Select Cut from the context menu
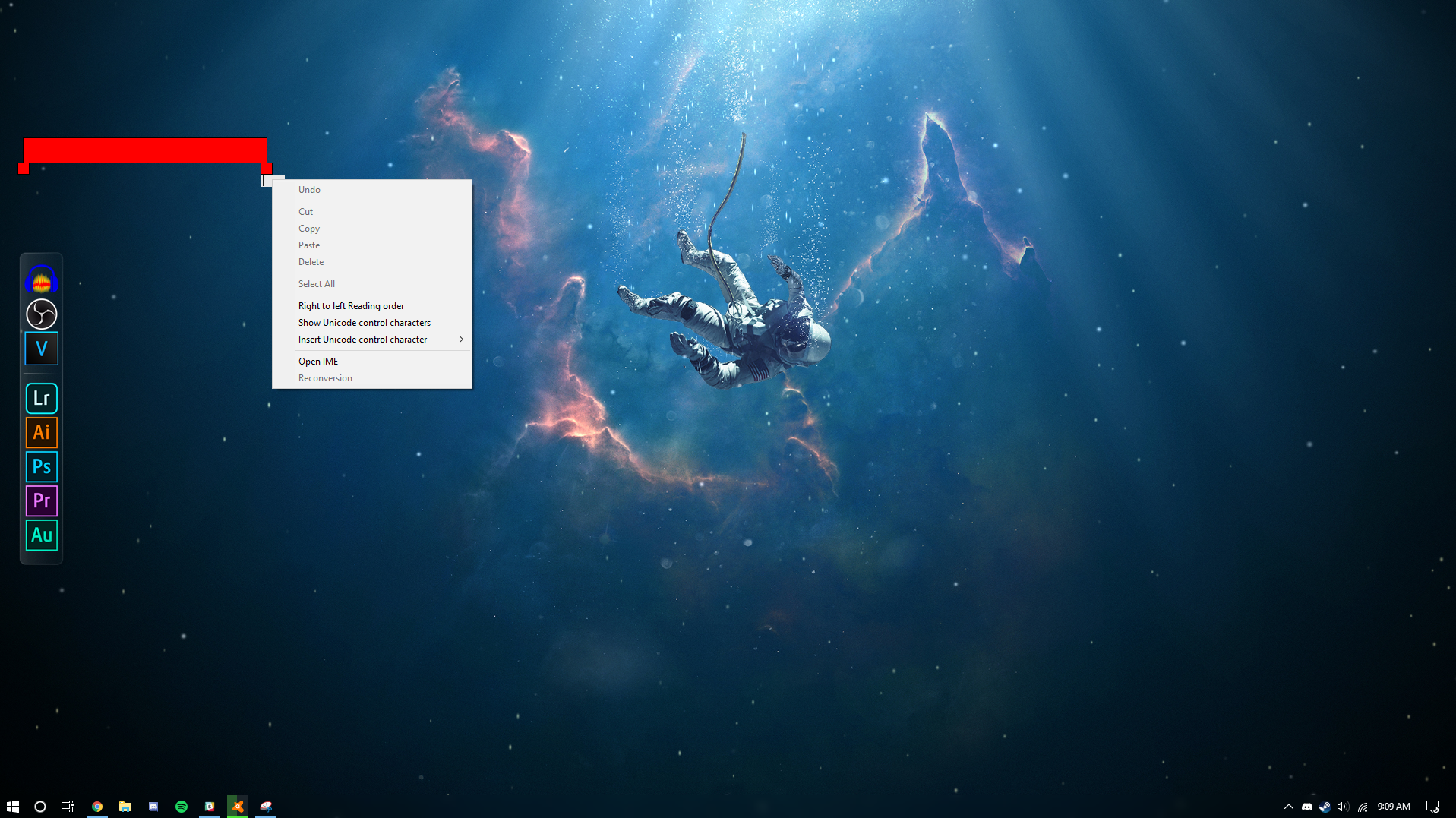 click(372, 212)
